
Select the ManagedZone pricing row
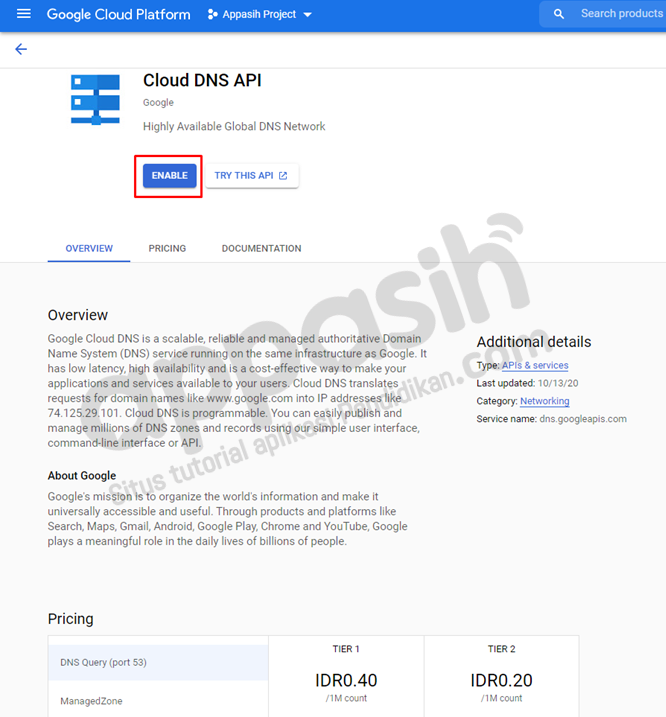[158, 699]
